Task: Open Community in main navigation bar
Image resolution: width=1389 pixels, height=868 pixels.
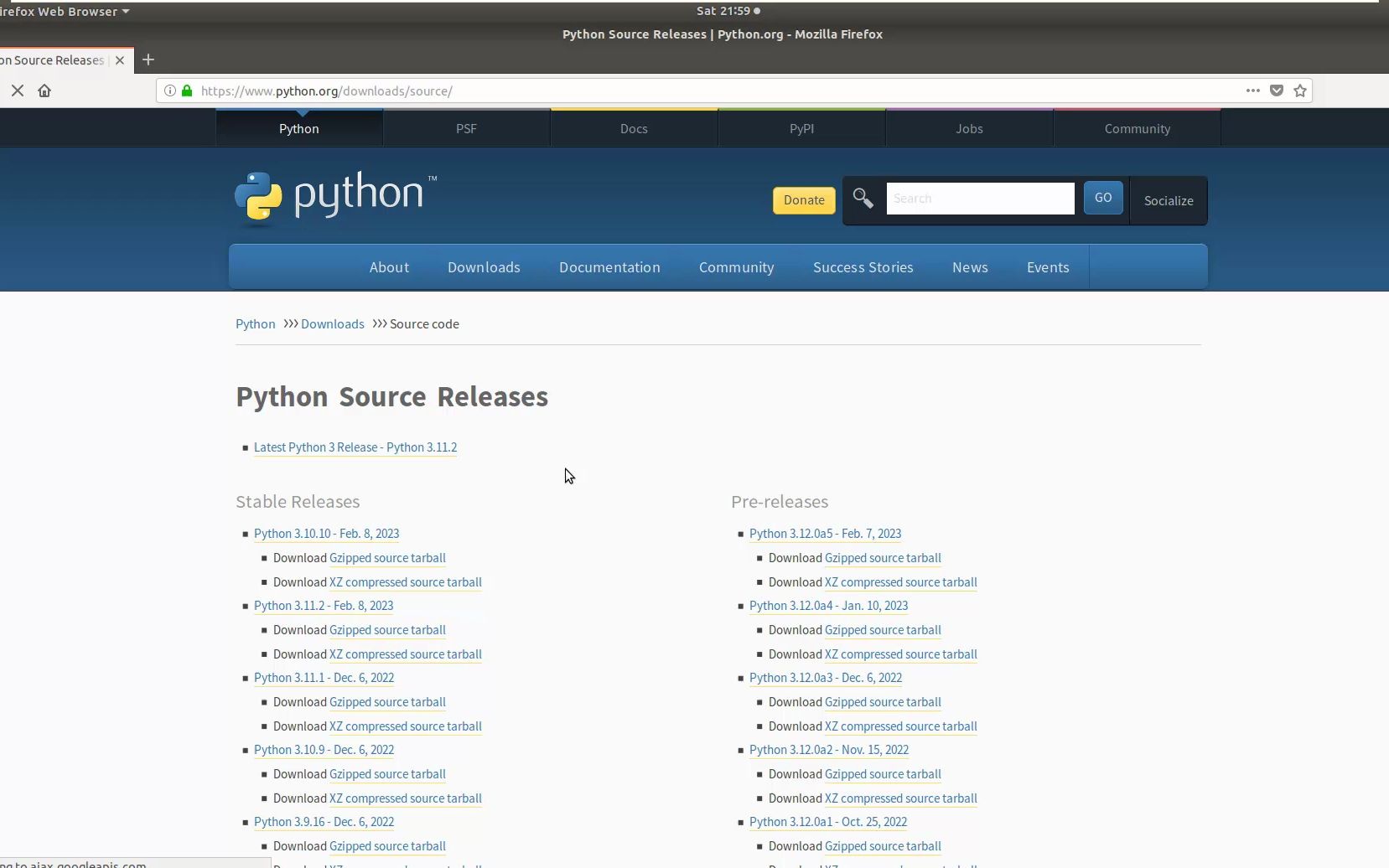Action: pyautogui.click(x=736, y=267)
